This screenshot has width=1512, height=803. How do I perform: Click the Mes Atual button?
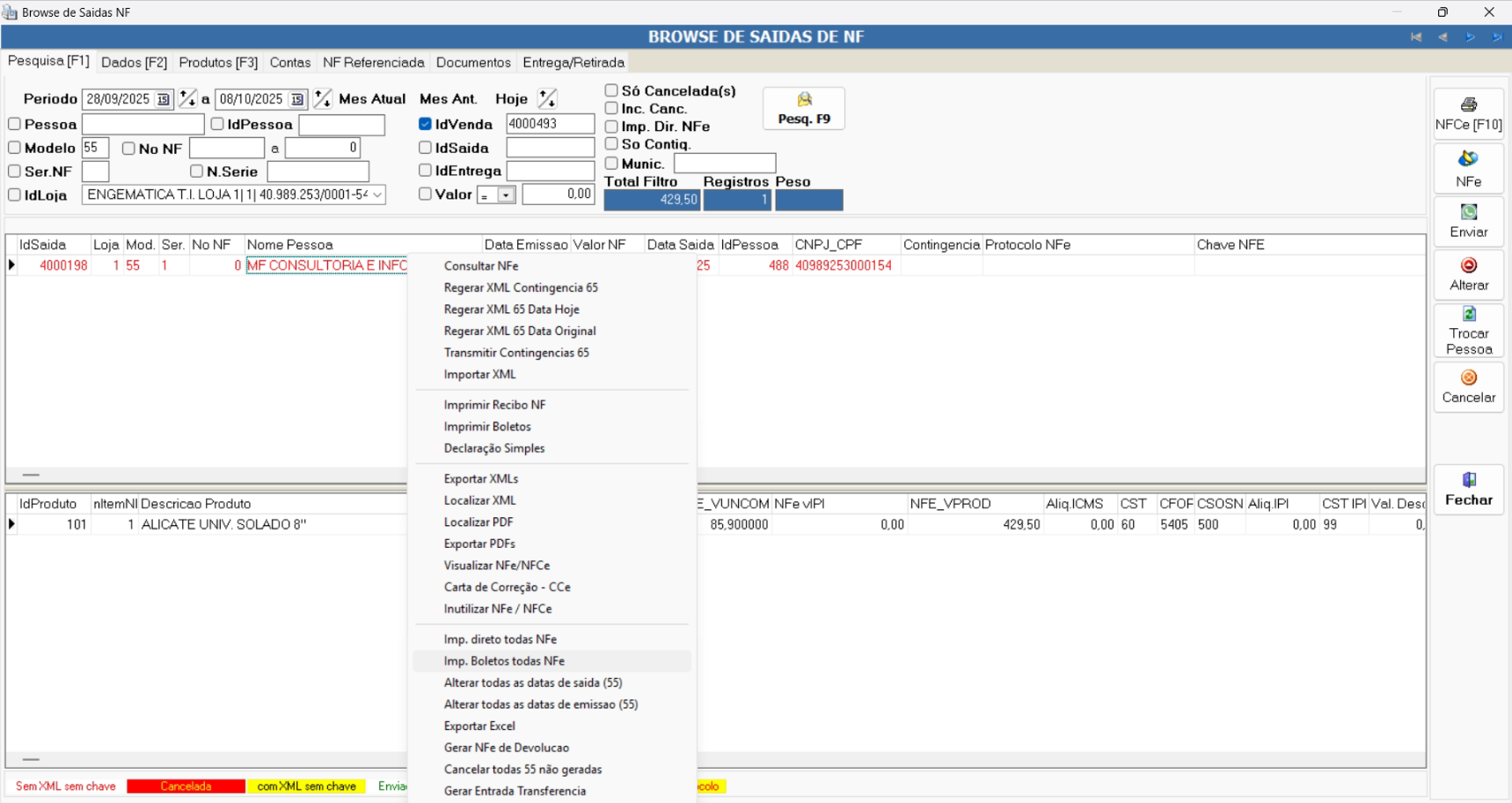372,99
